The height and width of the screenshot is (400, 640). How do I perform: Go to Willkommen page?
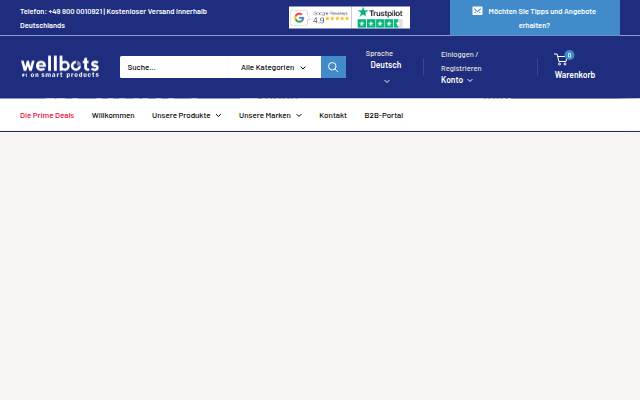click(113, 116)
